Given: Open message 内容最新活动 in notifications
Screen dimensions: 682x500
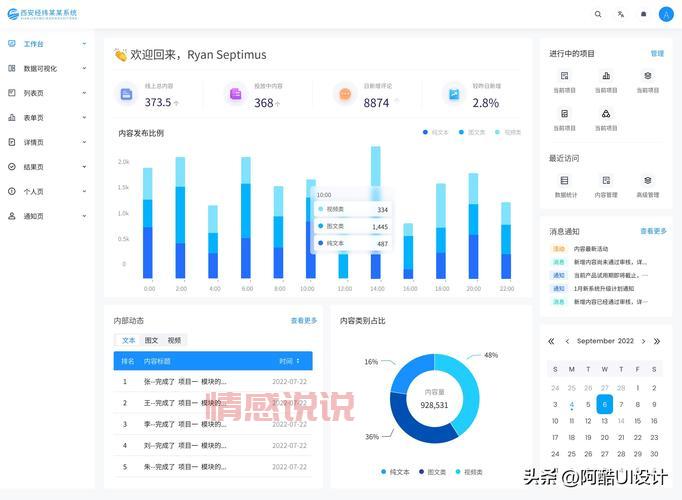Looking at the screenshot, I should click(x=590, y=249).
